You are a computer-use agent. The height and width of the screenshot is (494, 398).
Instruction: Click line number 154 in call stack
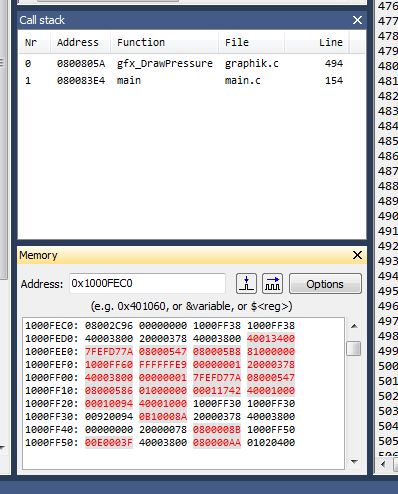click(334, 80)
